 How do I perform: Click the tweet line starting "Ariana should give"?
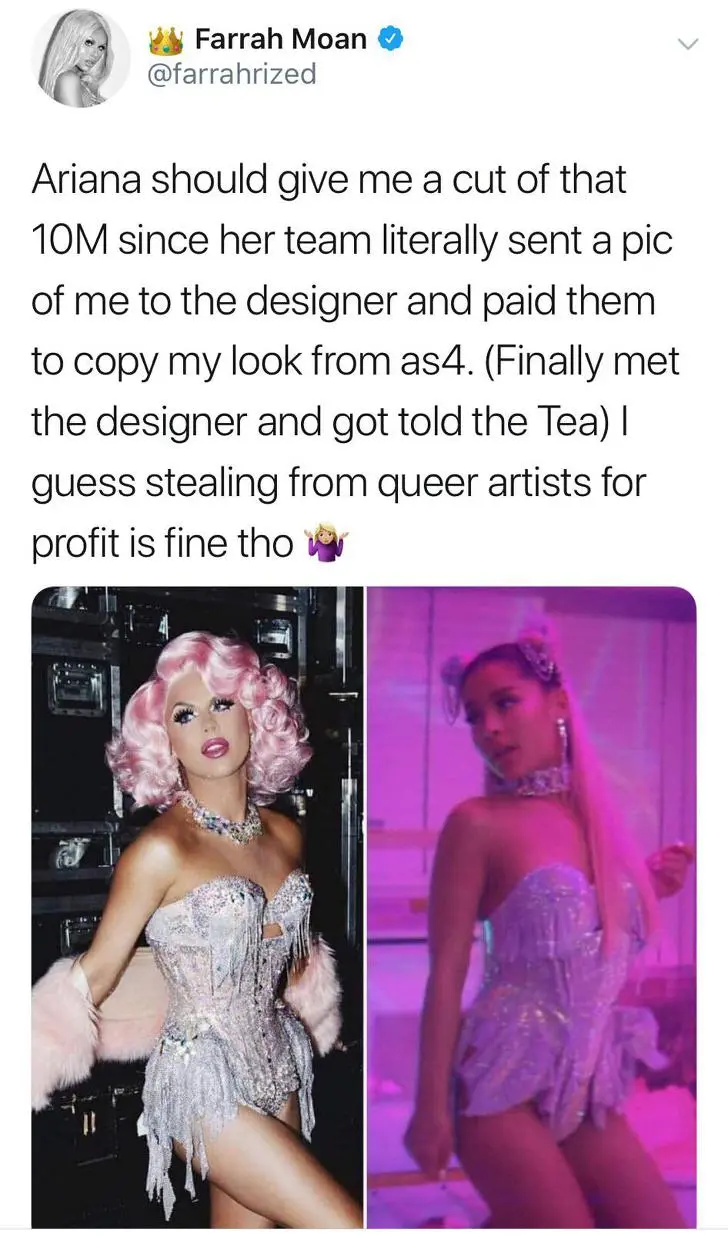pyautogui.click(x=329, y=182)
